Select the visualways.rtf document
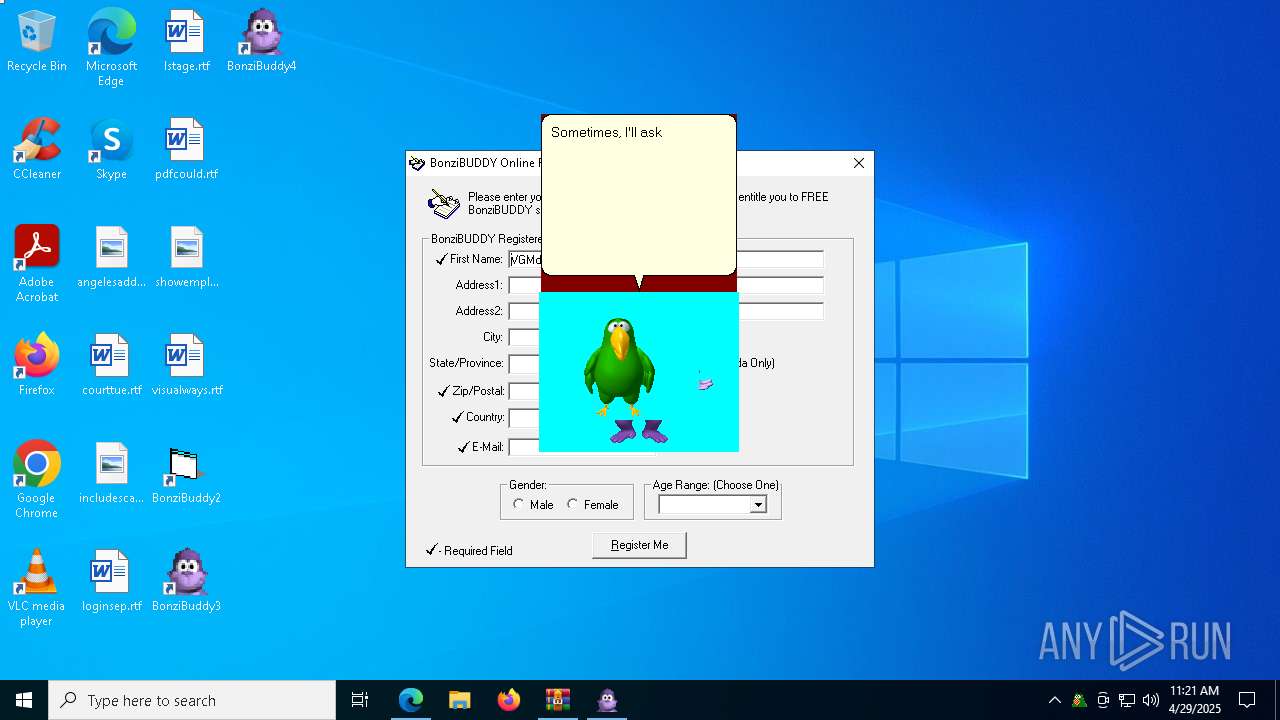Viewport: 1280px width, 720px height. coord(186,365)
